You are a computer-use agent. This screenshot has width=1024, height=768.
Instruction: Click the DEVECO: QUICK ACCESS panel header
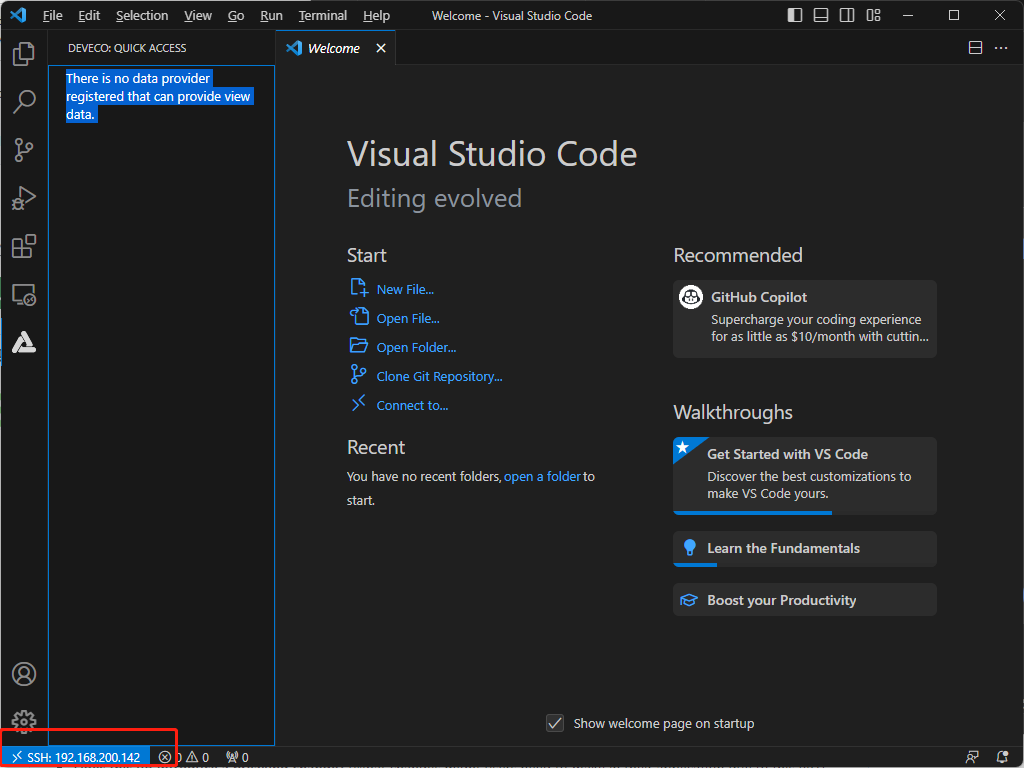127,48
